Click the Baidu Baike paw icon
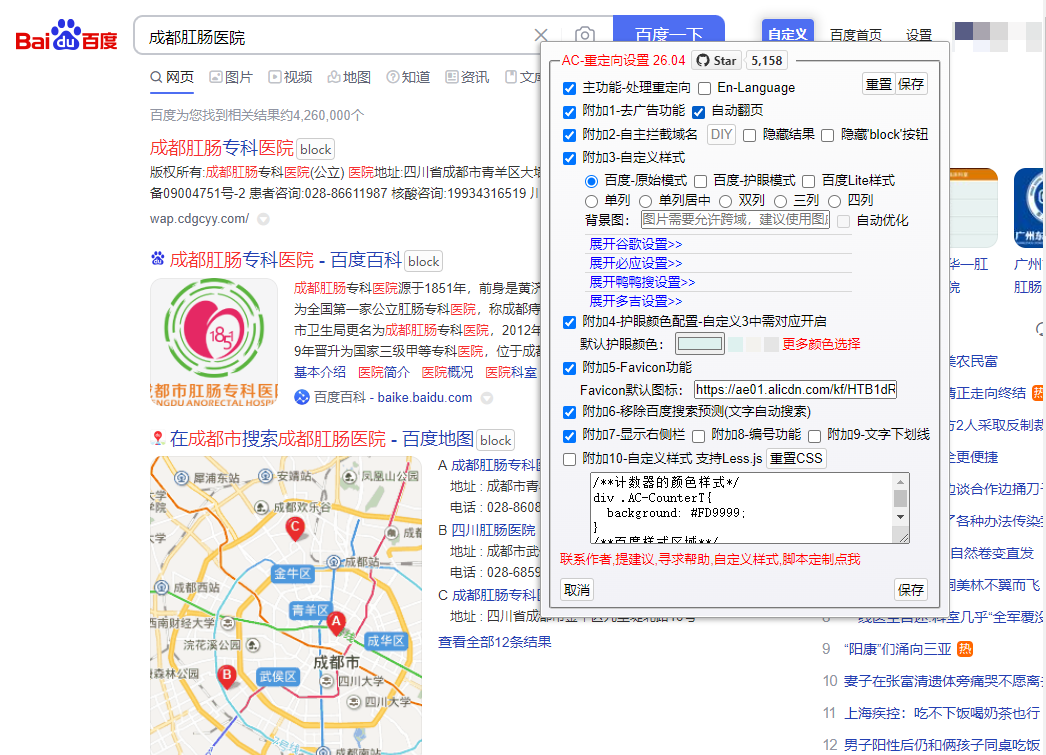This screenshot has width=1046, height=755. pos(157,259)
